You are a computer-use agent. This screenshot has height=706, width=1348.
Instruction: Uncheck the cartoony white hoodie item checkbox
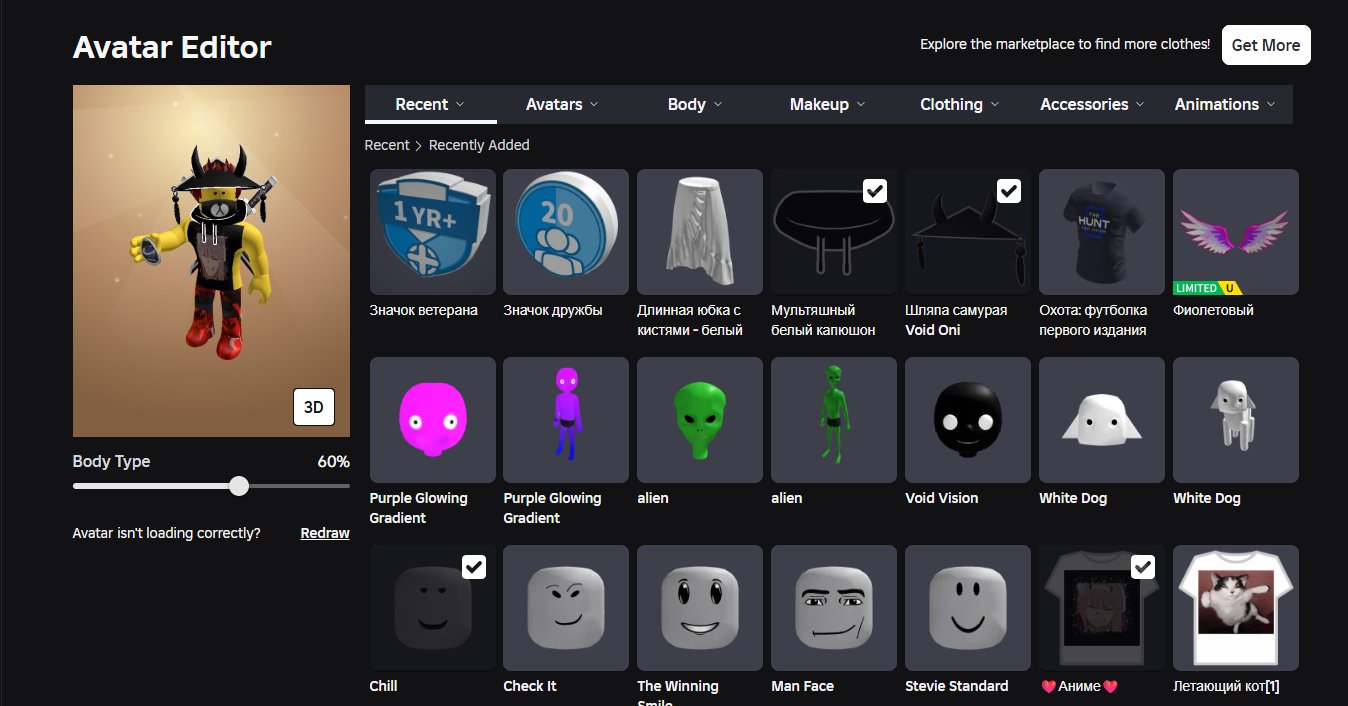click(875, 191)
